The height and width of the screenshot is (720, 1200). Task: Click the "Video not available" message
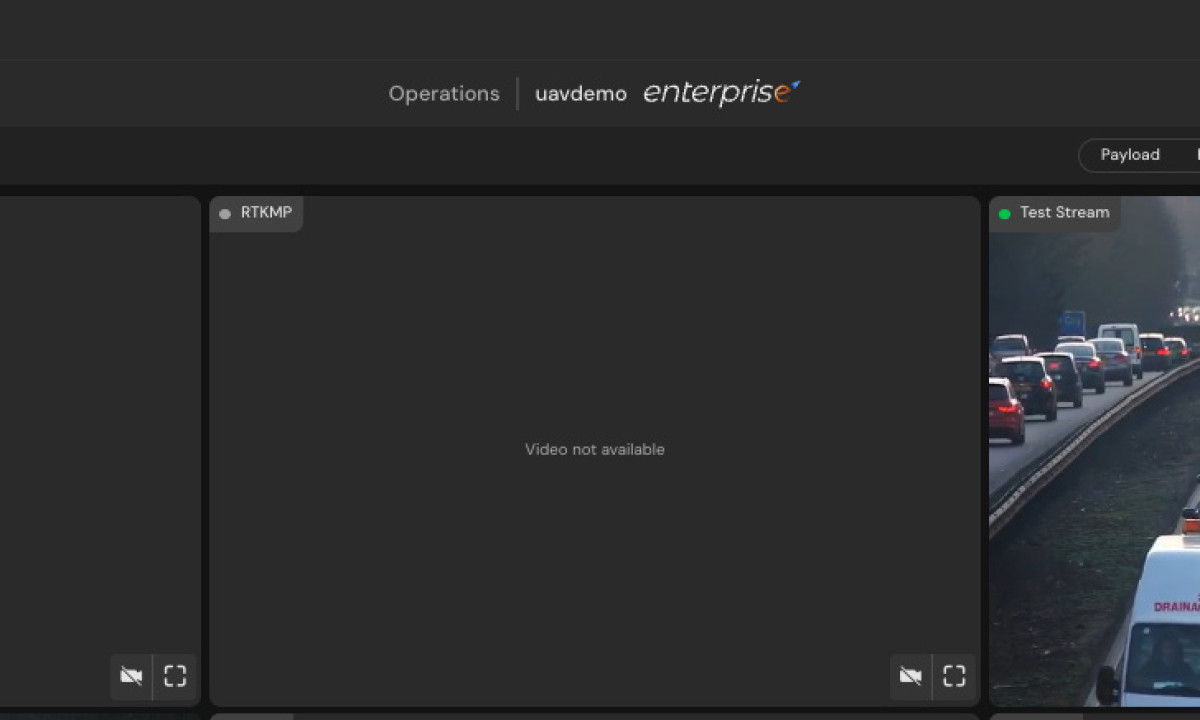pyautogui.click(x=595, y=450)
